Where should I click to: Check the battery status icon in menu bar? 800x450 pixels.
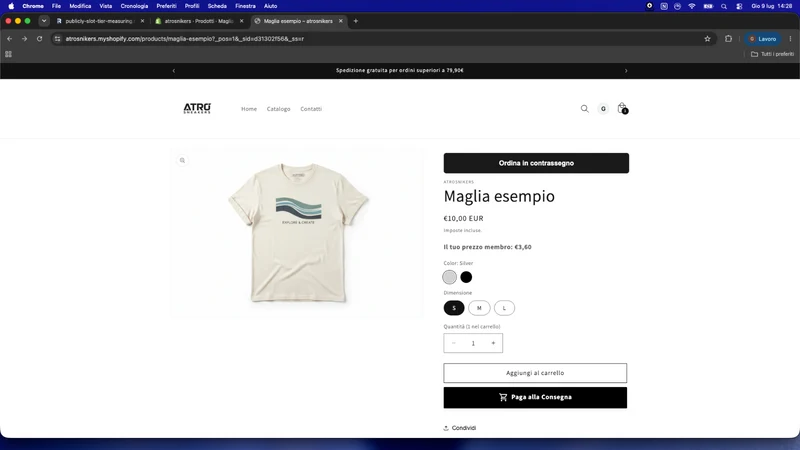[x=708, y=6]
